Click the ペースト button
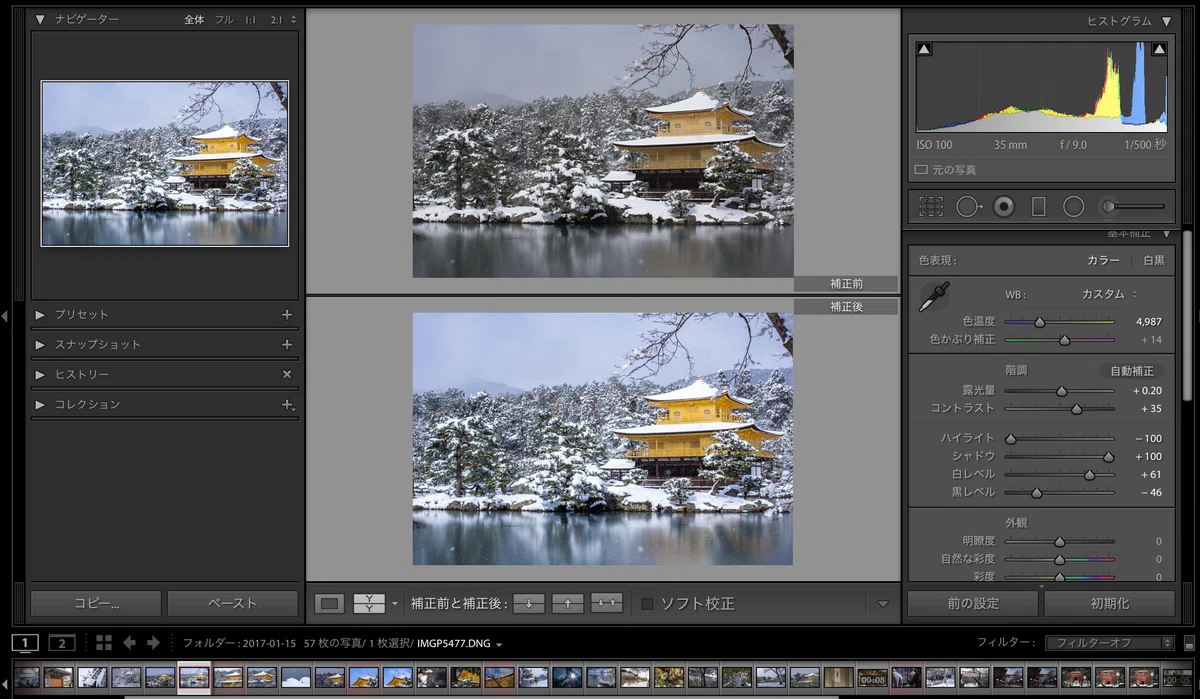 232,603
